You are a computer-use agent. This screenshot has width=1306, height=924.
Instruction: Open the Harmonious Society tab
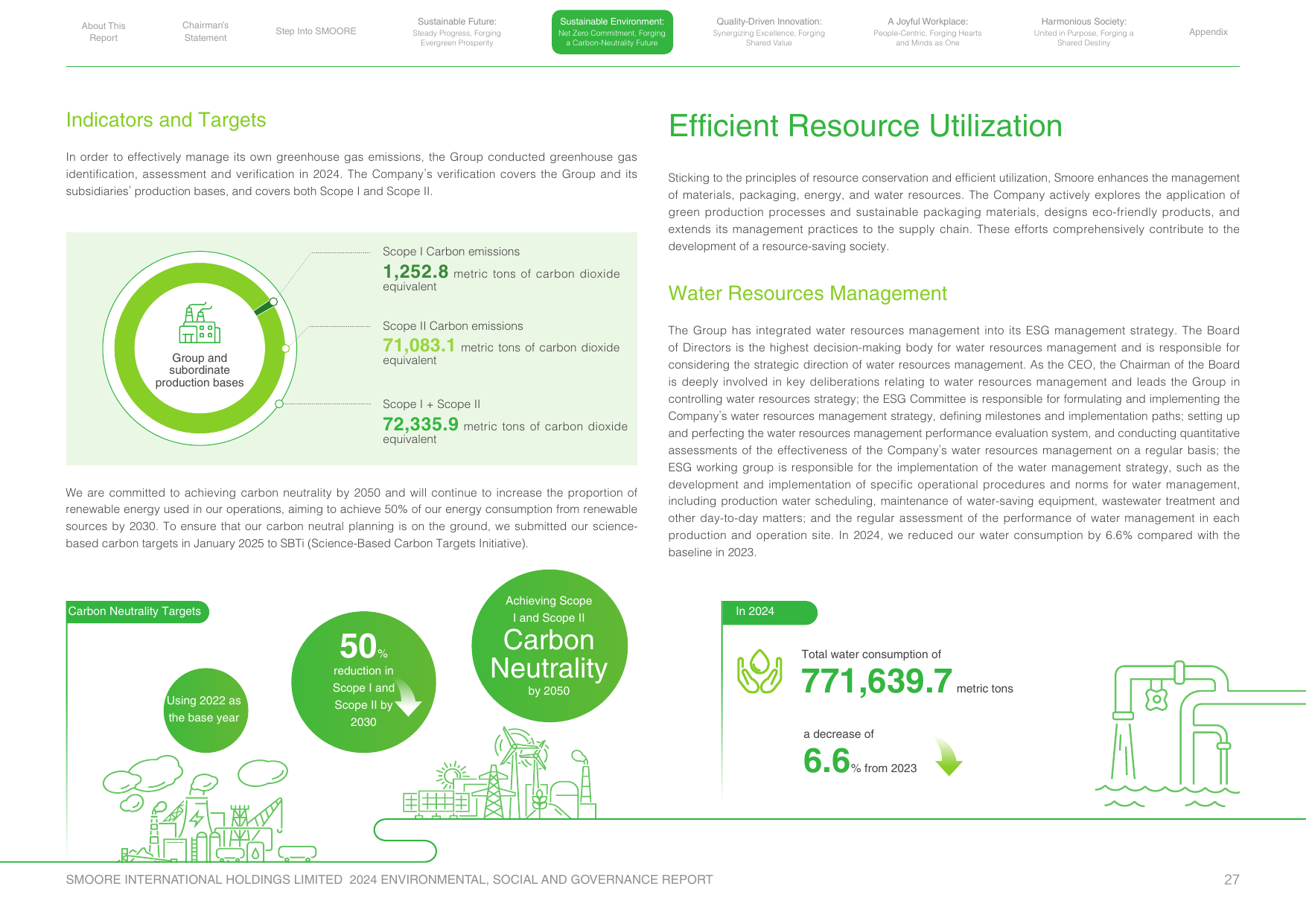click(x=1083, y=32)
